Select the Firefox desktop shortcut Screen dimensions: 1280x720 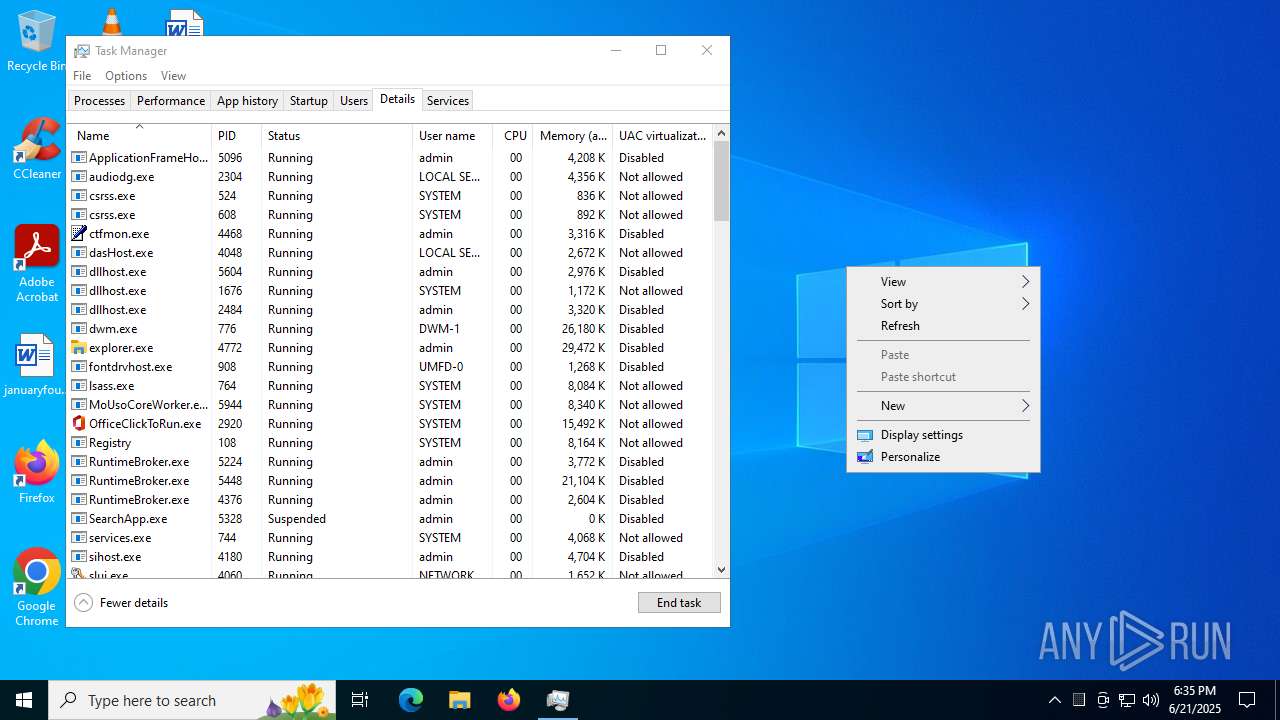click(x=37, y=472)
